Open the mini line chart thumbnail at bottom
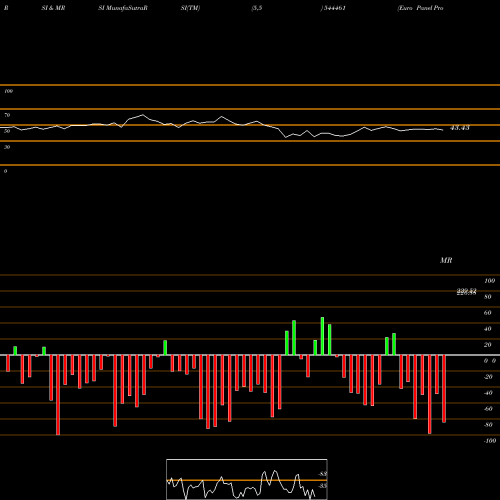This screenshot has width=500, height=500. click(247, 479)
